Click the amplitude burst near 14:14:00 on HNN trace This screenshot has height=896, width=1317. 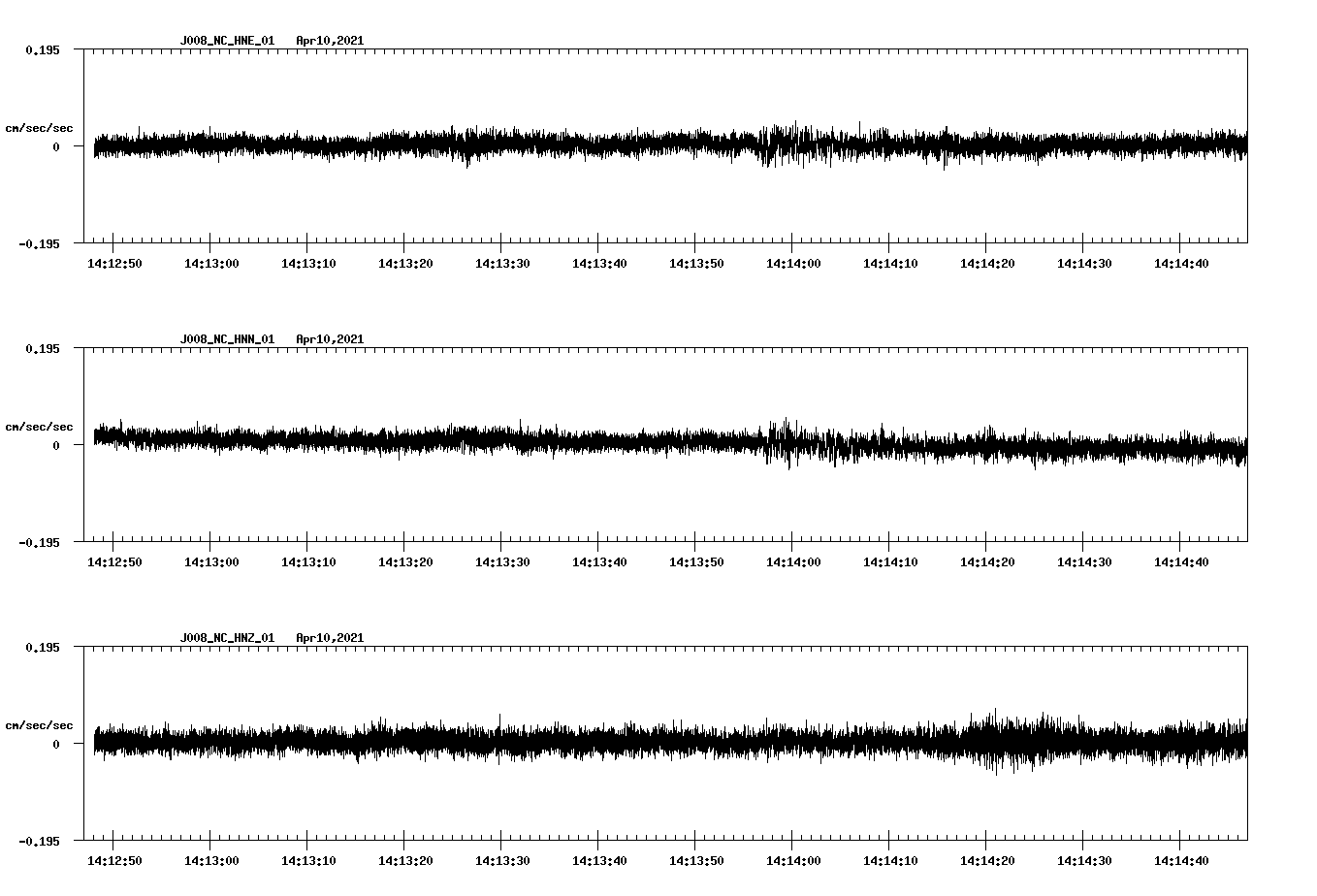click(786, 446)
